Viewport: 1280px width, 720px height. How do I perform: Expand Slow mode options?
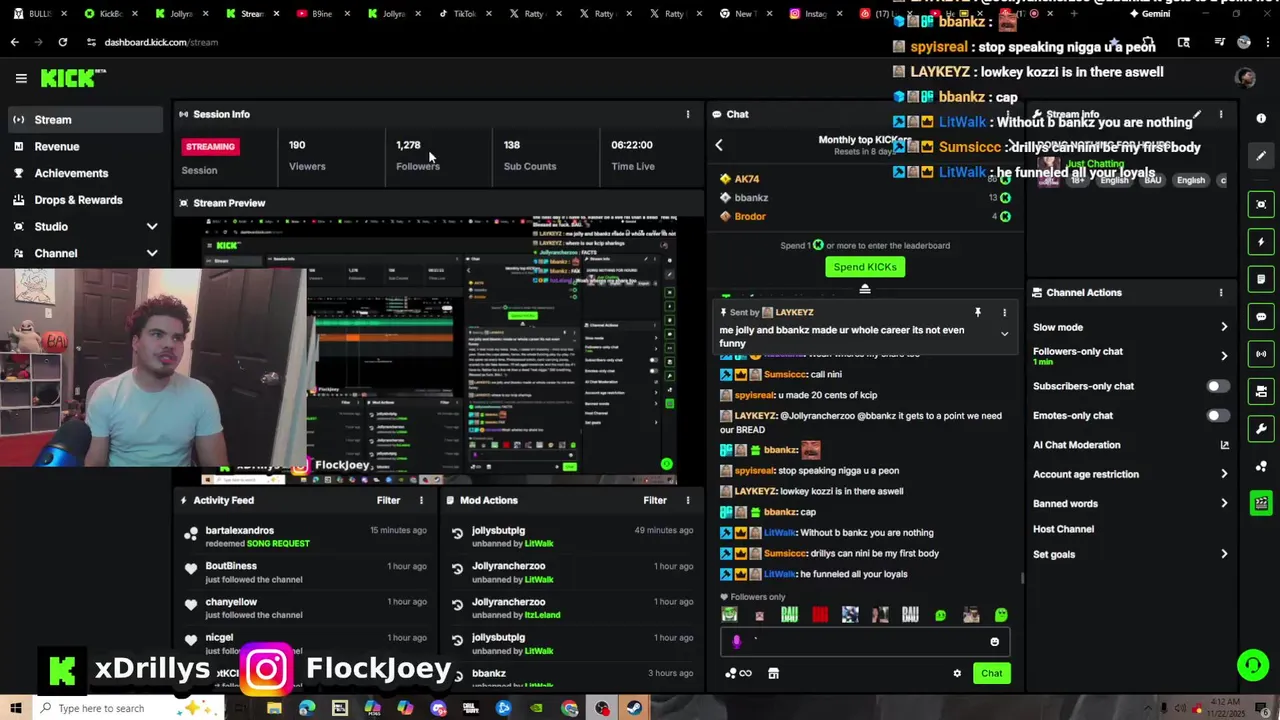(1224, 327)
